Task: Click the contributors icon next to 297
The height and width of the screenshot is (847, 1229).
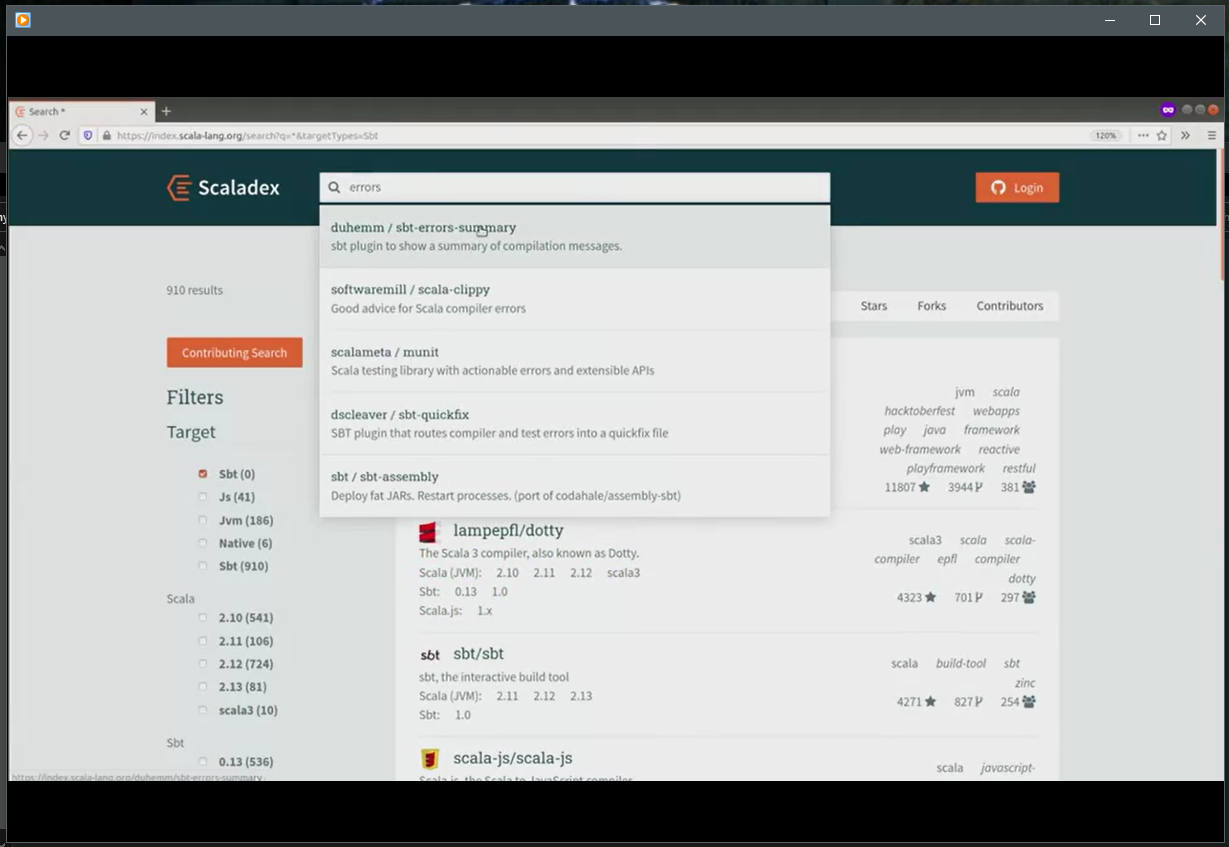Action: 1029,598
